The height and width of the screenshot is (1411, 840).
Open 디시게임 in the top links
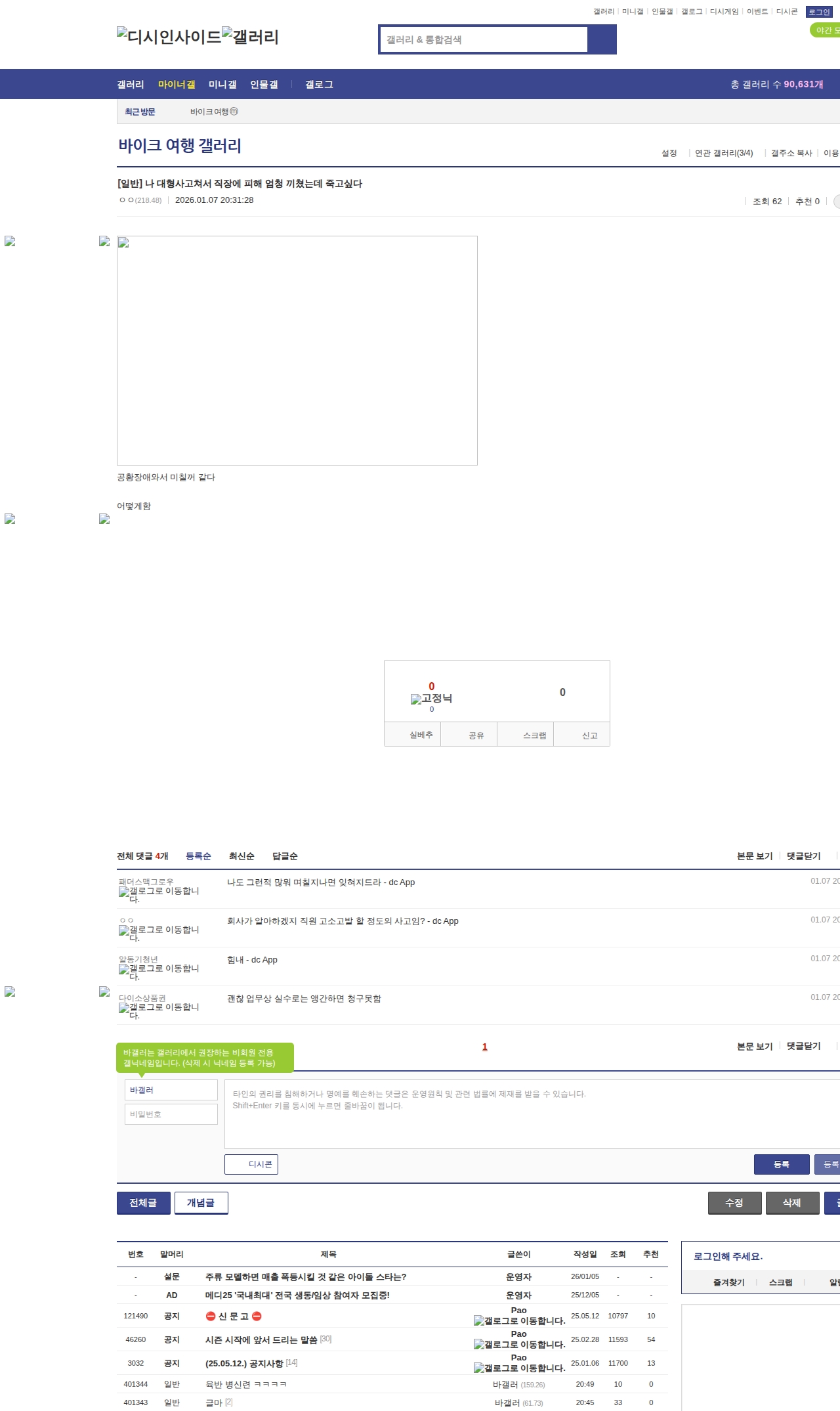tap(724, 11)
